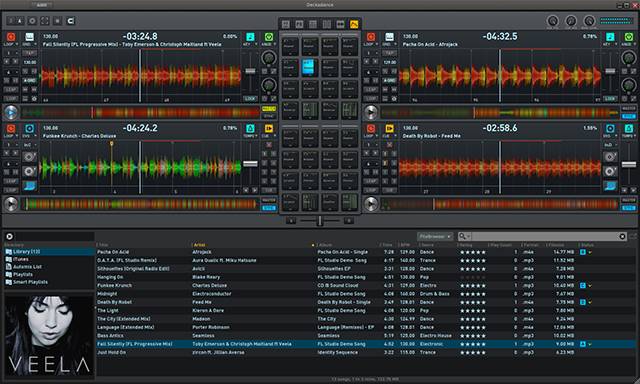Viewport: 640px width, 384px height.
Task: Click Grid panel icon on Fall Silently deck
Action: click(29, 37)
